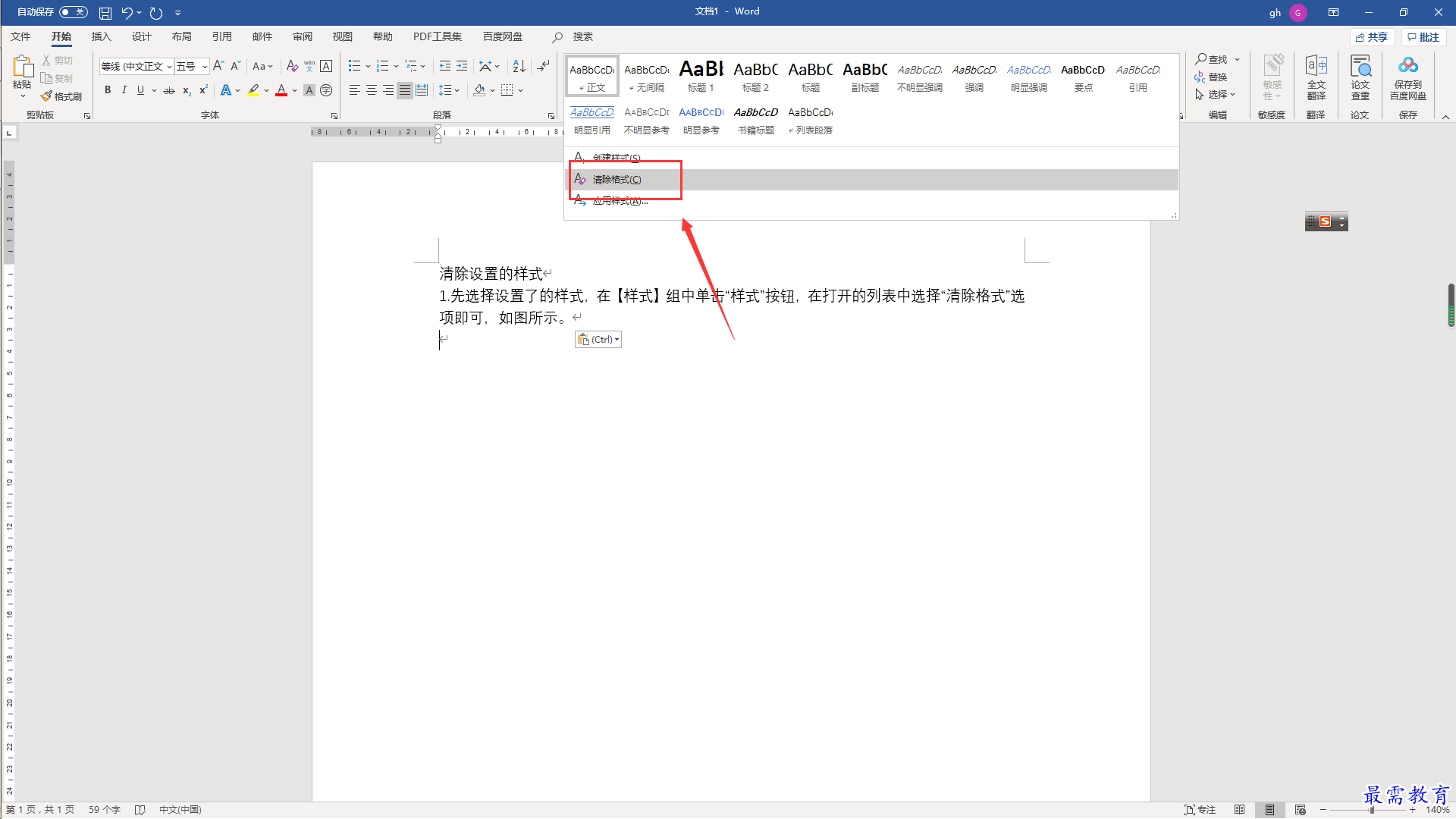
Task: Toggle center alignment button
Action: click(372, 90)
